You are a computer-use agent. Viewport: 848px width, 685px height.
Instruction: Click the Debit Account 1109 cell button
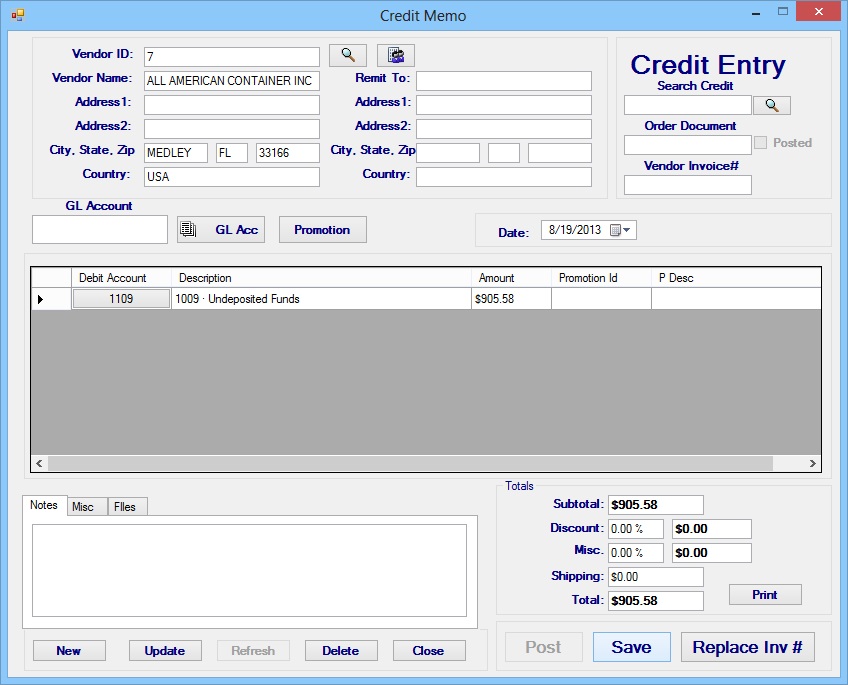pos(121,299)
